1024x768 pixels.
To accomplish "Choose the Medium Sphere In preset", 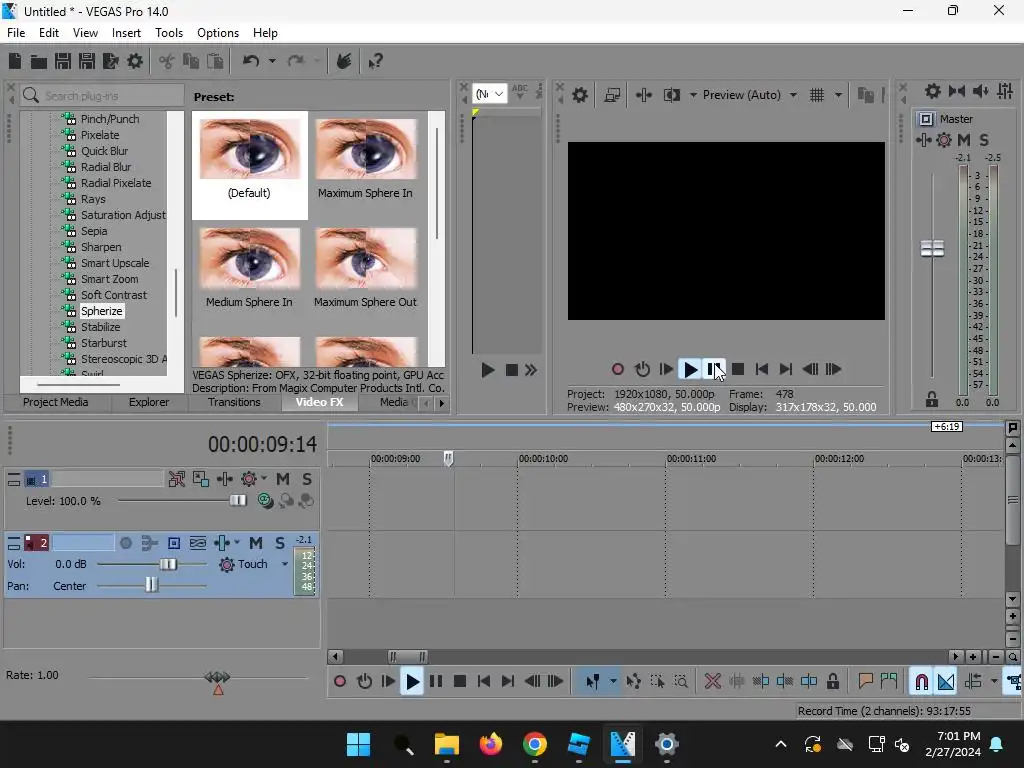I will 249,268.
